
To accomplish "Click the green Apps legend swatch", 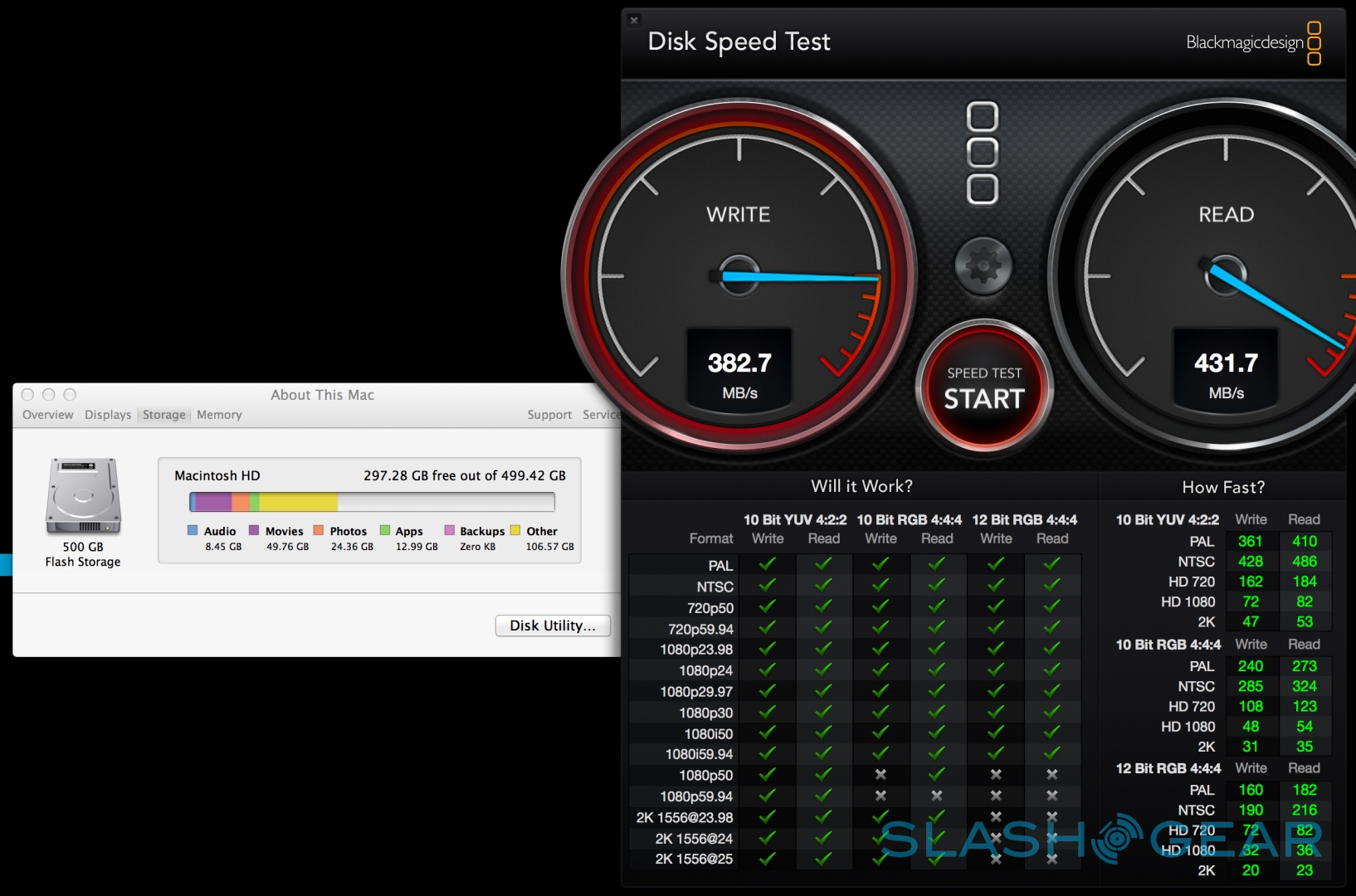I will [384, 530].
